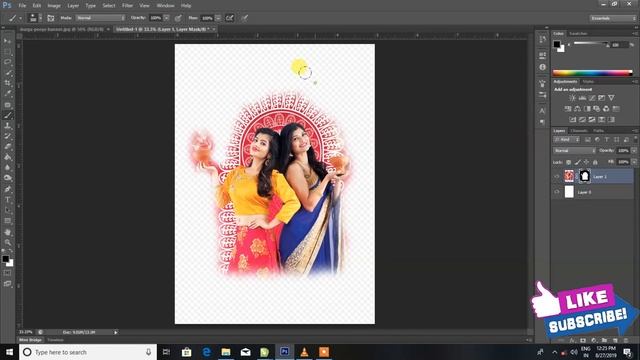Select the Layer 0 thumbnail
The height and width of the screenshot is (360, 640).
click(x=569, y=192)
